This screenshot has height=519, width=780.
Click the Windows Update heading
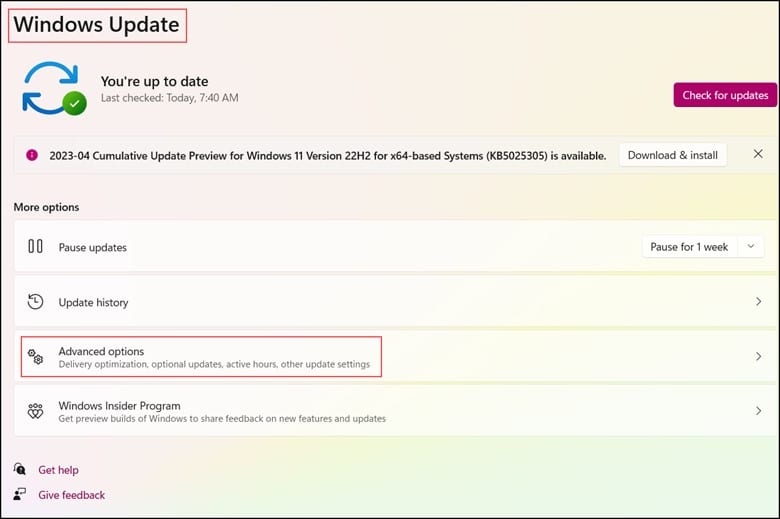97,24
